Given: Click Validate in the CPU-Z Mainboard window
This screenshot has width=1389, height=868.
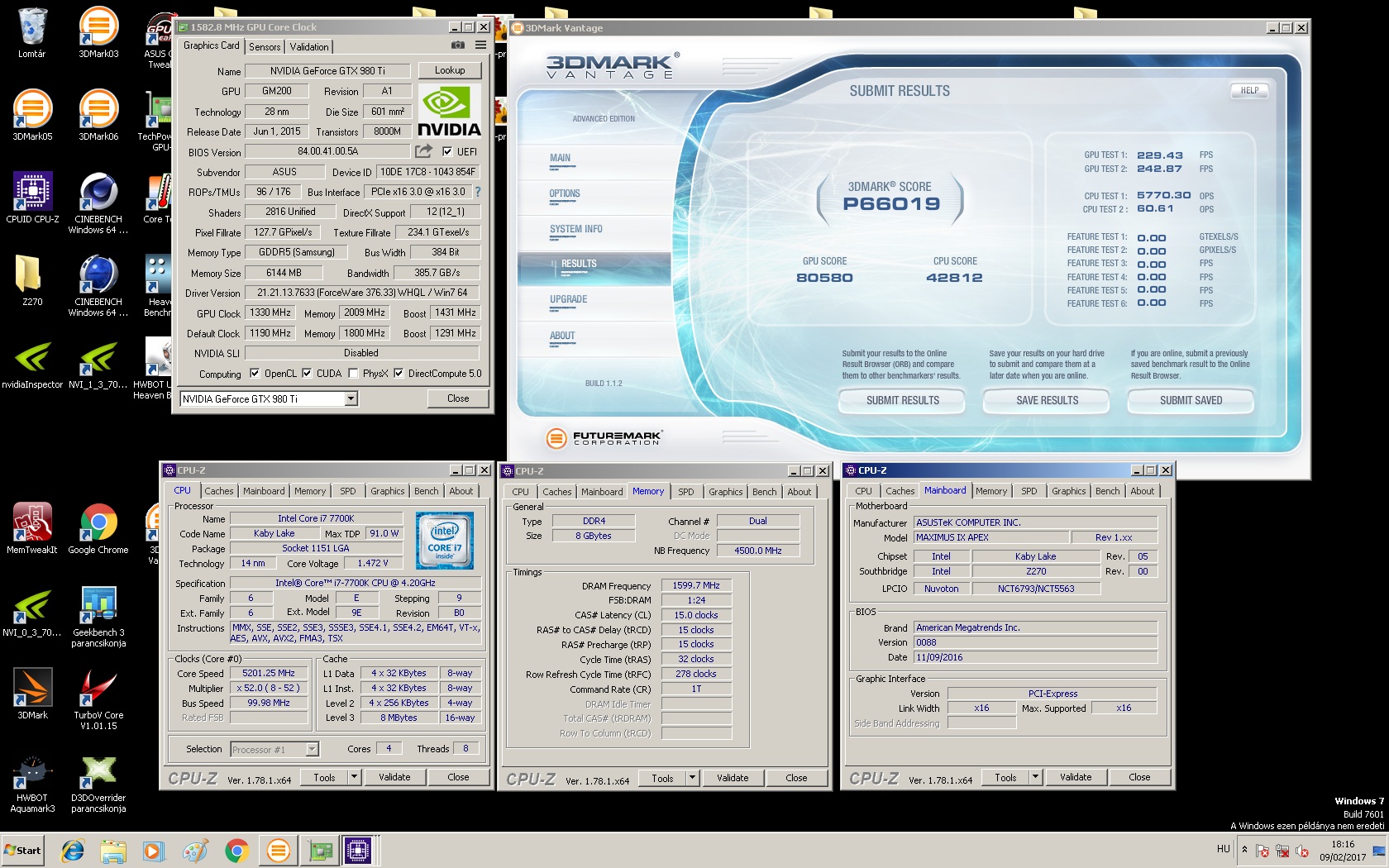Looking at the screenshot, I should [1076, 777].
